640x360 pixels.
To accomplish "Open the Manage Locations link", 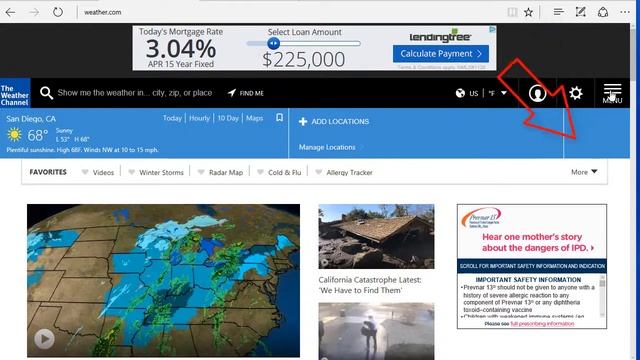I will click(x=327, y=147).
